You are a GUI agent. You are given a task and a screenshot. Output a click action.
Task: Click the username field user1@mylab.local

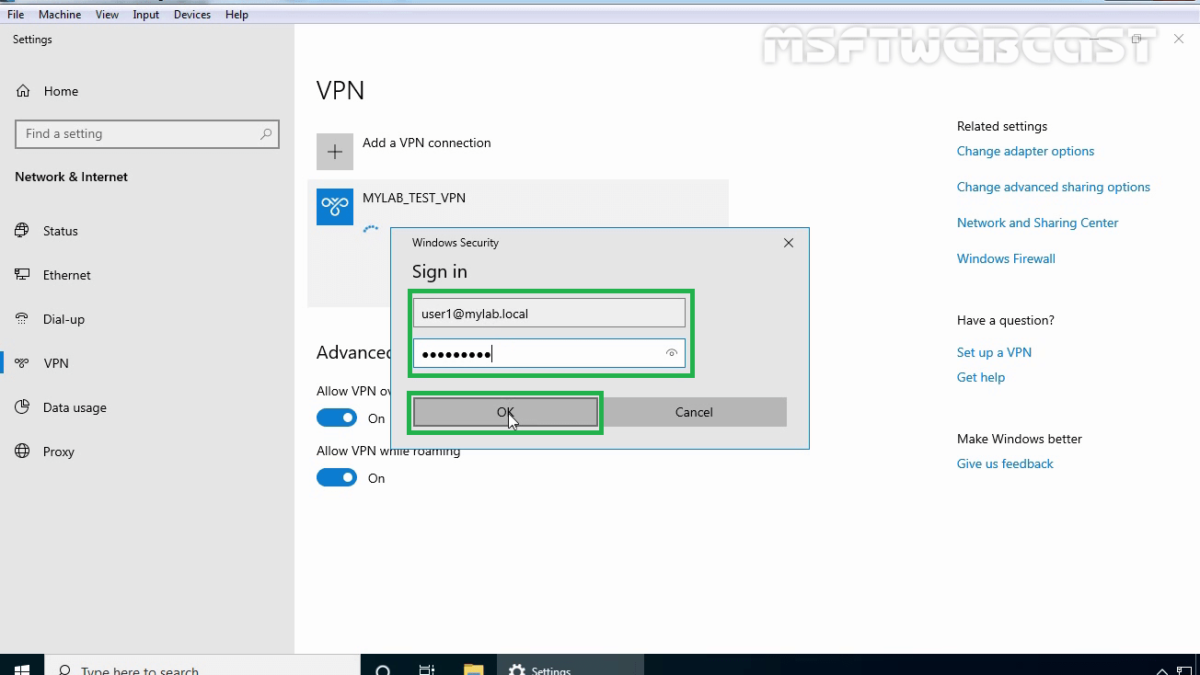point(549,313)
